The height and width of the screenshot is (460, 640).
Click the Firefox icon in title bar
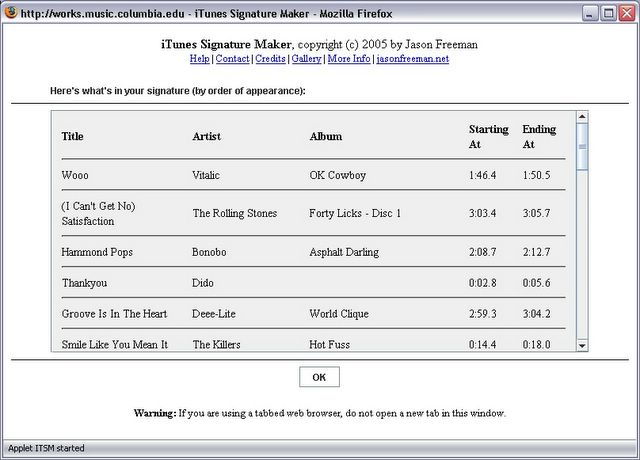pyautogui.click(x=11, y=13)
